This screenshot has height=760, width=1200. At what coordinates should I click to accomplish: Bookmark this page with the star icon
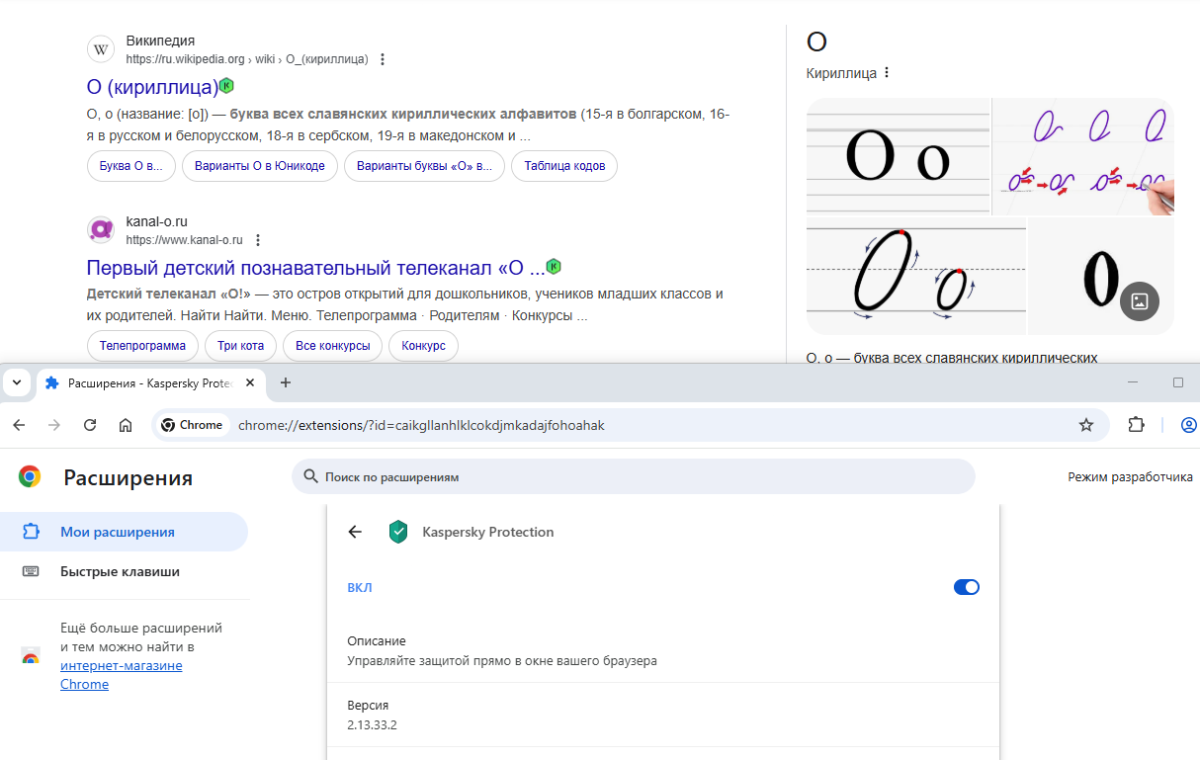click(1086, 425)
